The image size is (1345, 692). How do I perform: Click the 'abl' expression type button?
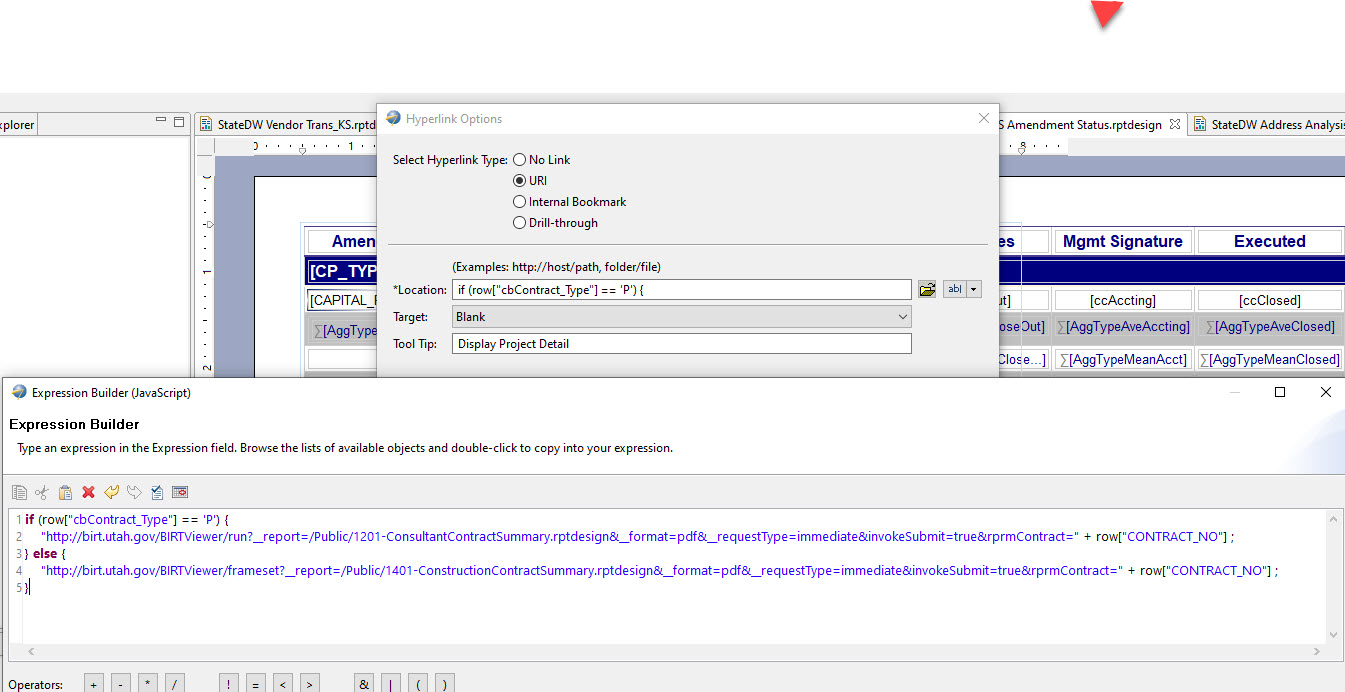click(954, 289)
